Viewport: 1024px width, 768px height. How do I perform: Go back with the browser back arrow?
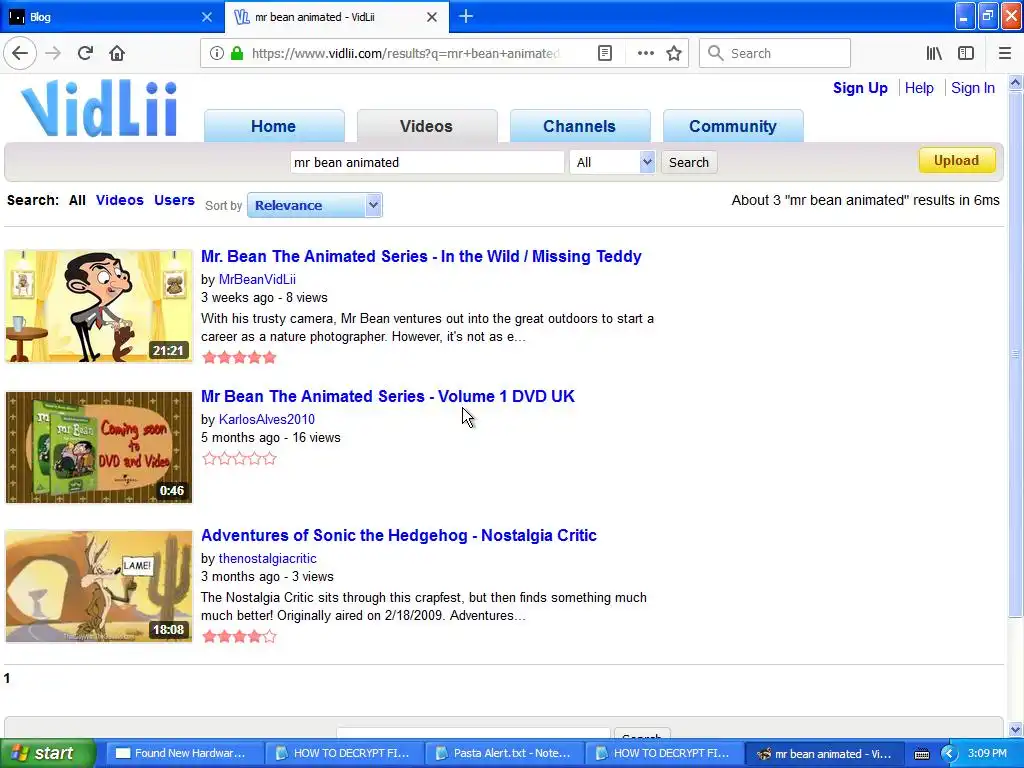pos(20,54)
